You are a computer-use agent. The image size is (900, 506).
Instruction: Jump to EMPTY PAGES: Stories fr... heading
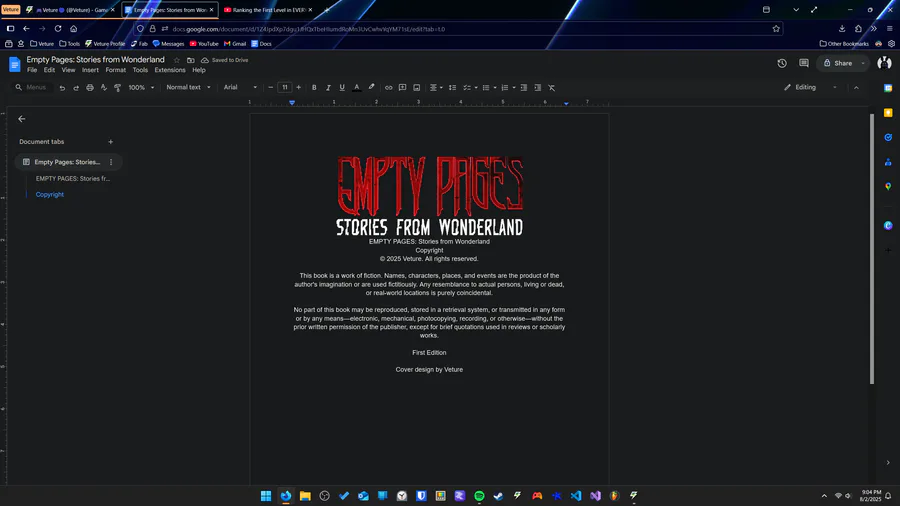73,178
